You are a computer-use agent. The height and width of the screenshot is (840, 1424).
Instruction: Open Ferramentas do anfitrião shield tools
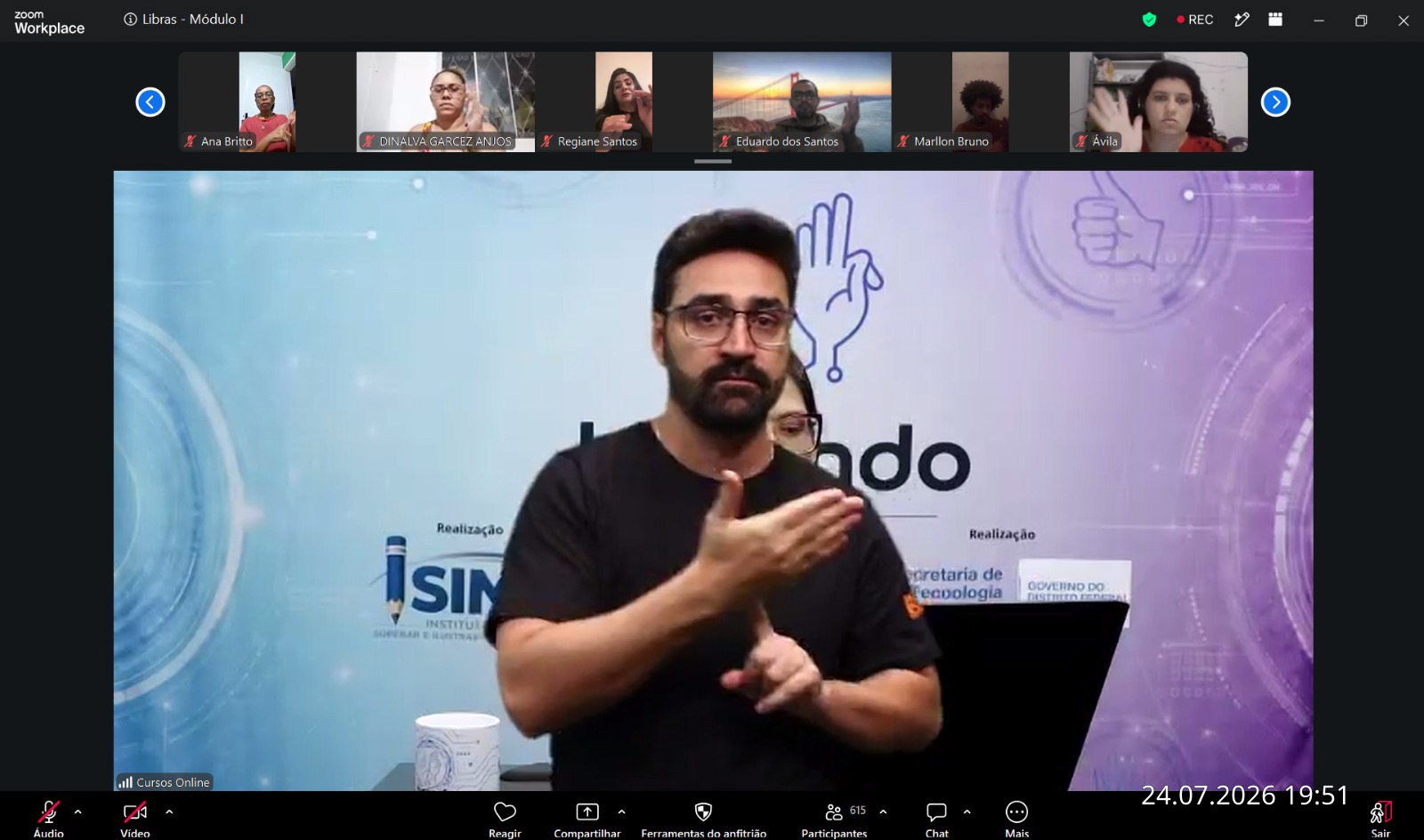click(x=703, y=818)
